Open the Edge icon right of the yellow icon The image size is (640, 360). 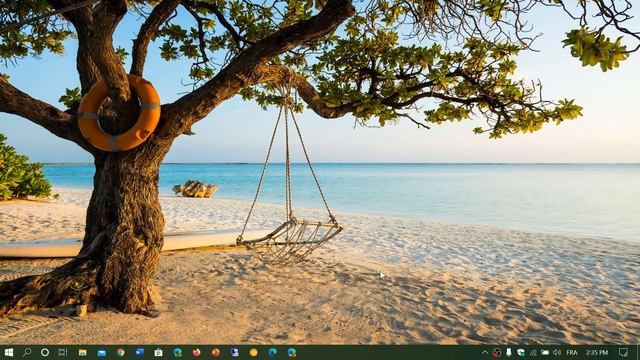[x=272, y=352]
